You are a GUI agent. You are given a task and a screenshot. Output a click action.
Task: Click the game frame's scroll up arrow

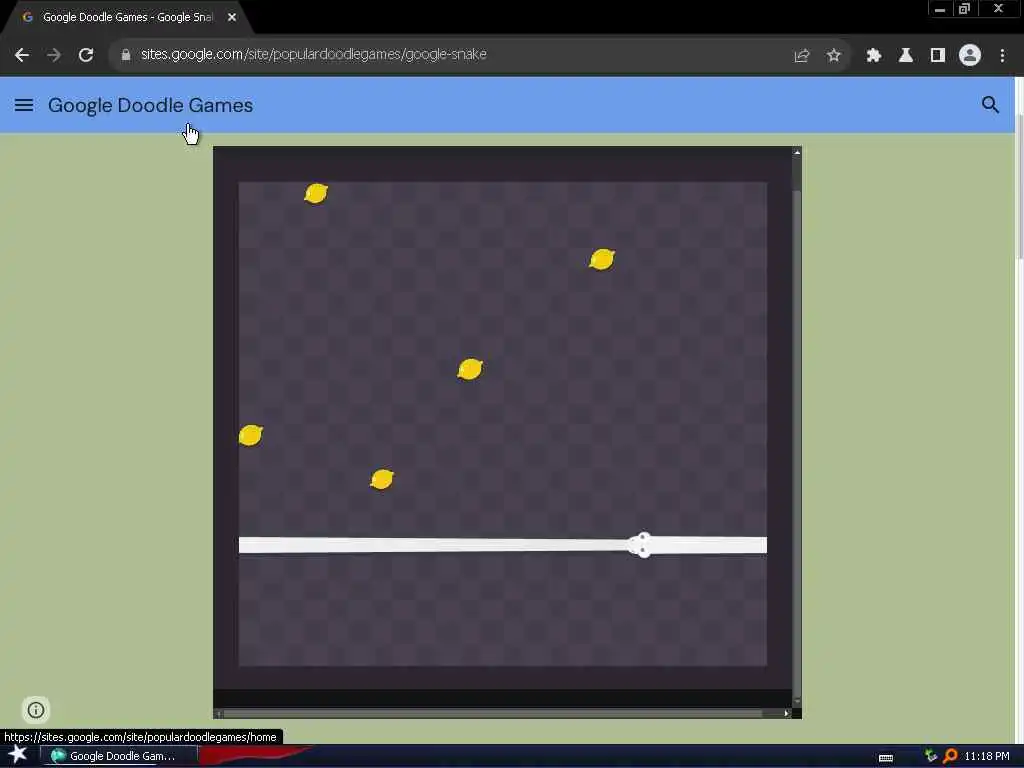tap(797, 153)
